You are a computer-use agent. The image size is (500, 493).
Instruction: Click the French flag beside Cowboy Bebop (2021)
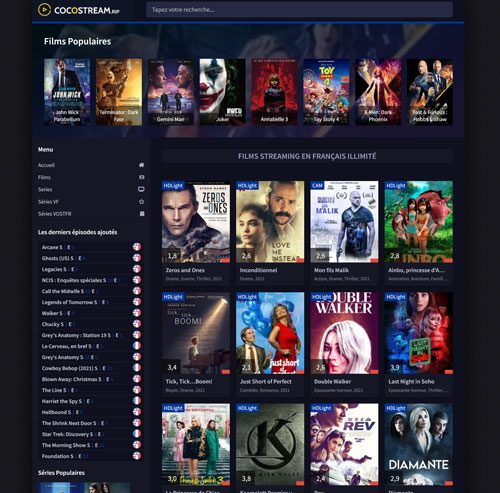click(137, 368)
